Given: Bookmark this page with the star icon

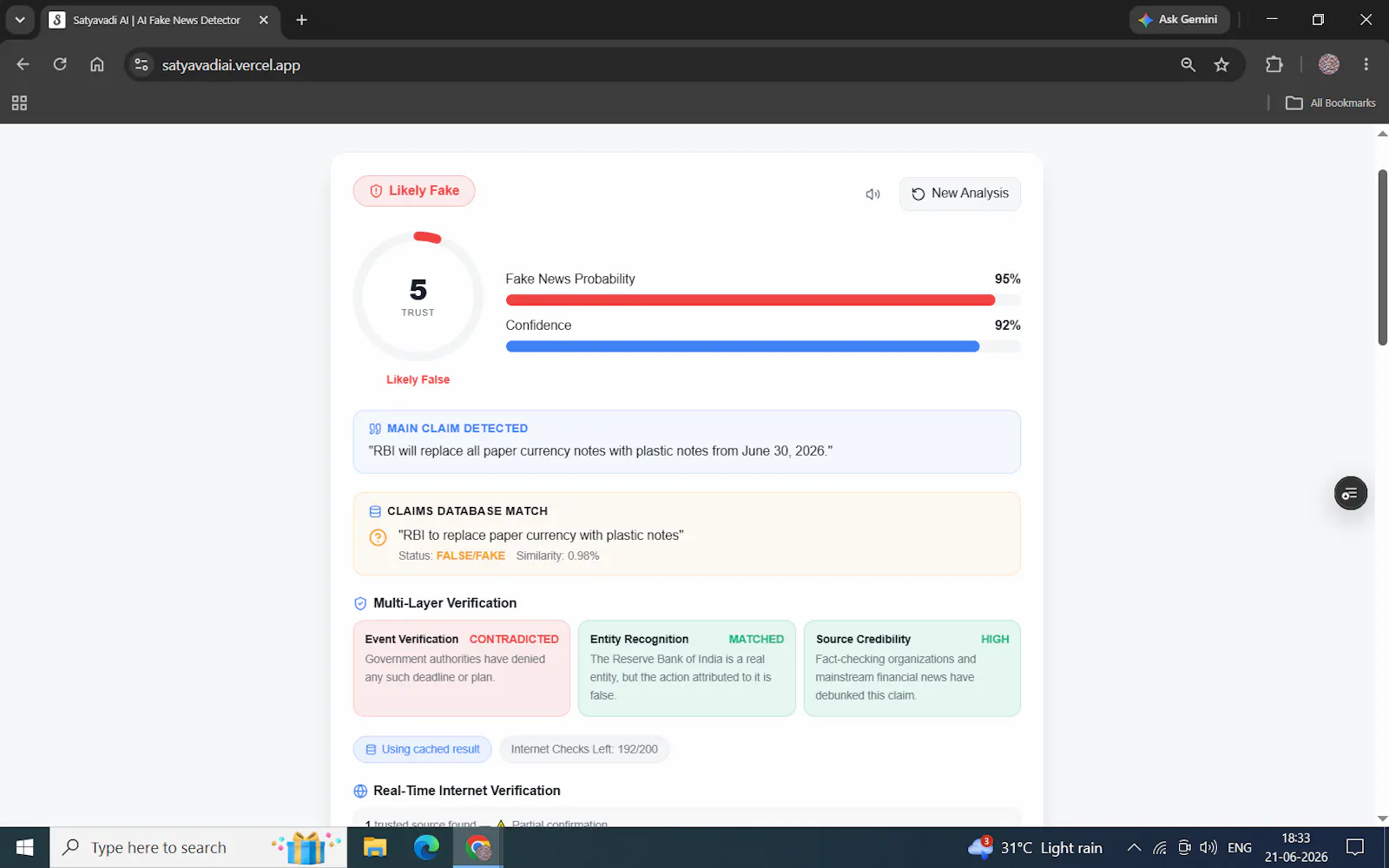Looking at the screenshot, I should (x=1221, y=64).
